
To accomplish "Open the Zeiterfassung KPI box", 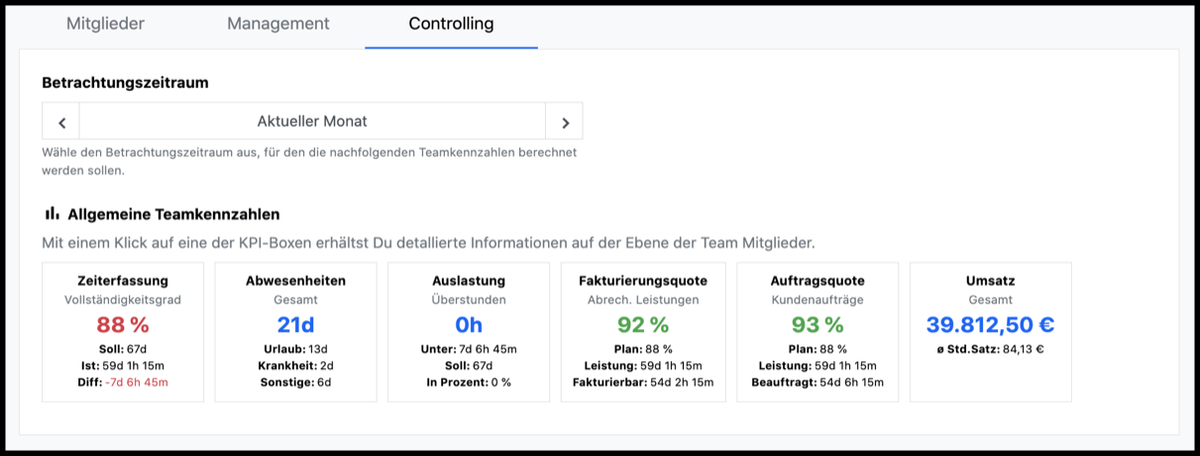I will 123,332.
